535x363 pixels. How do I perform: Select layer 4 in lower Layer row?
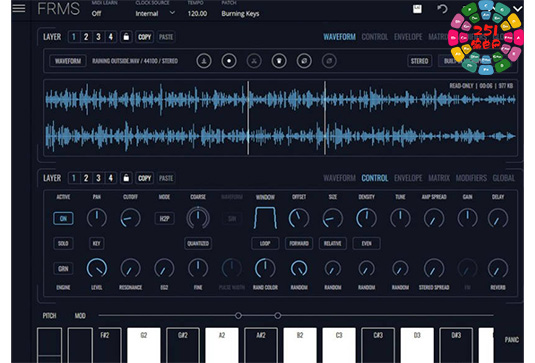(x=111, y=178)
